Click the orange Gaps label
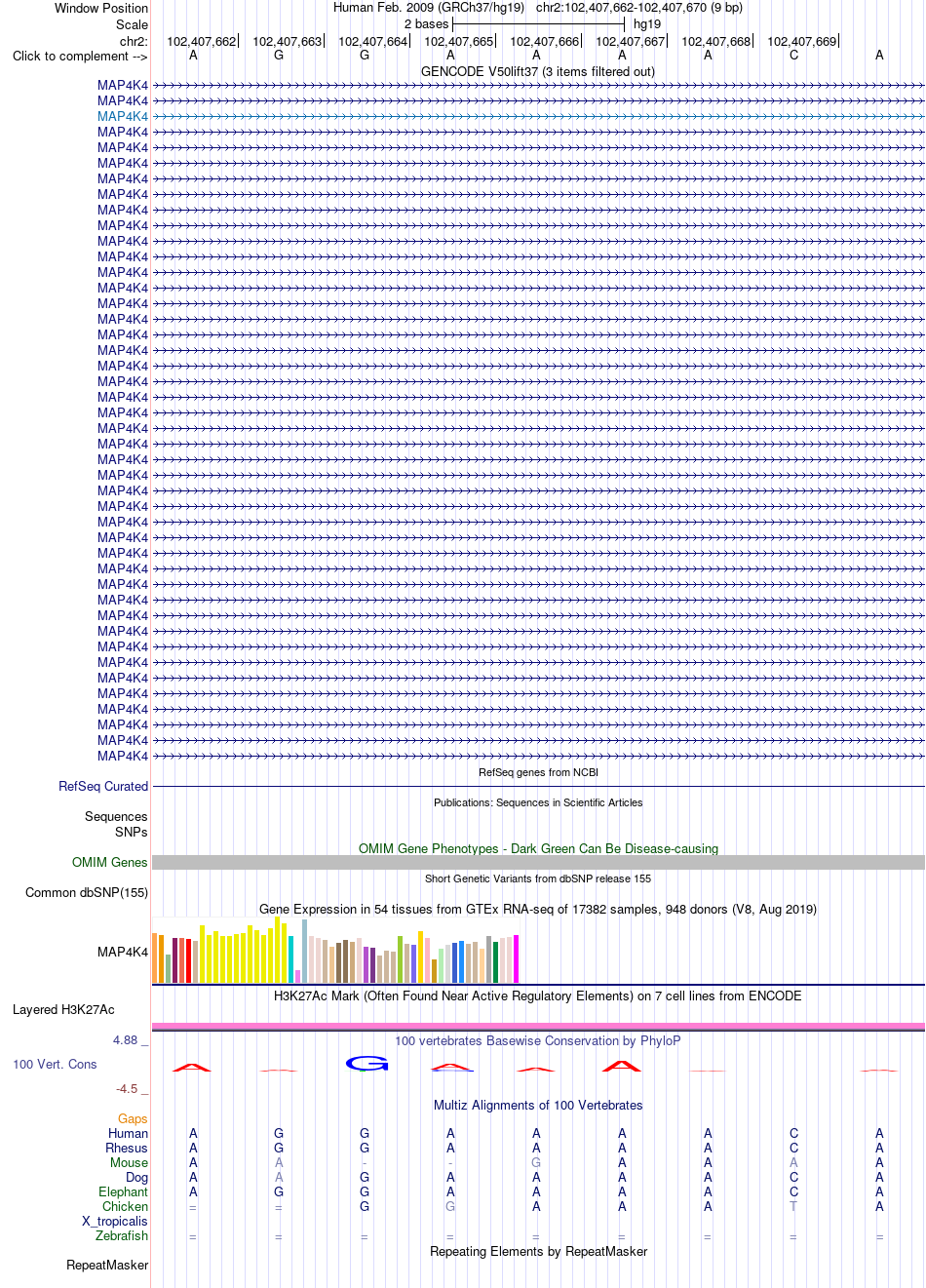 tap(133, 1118)
